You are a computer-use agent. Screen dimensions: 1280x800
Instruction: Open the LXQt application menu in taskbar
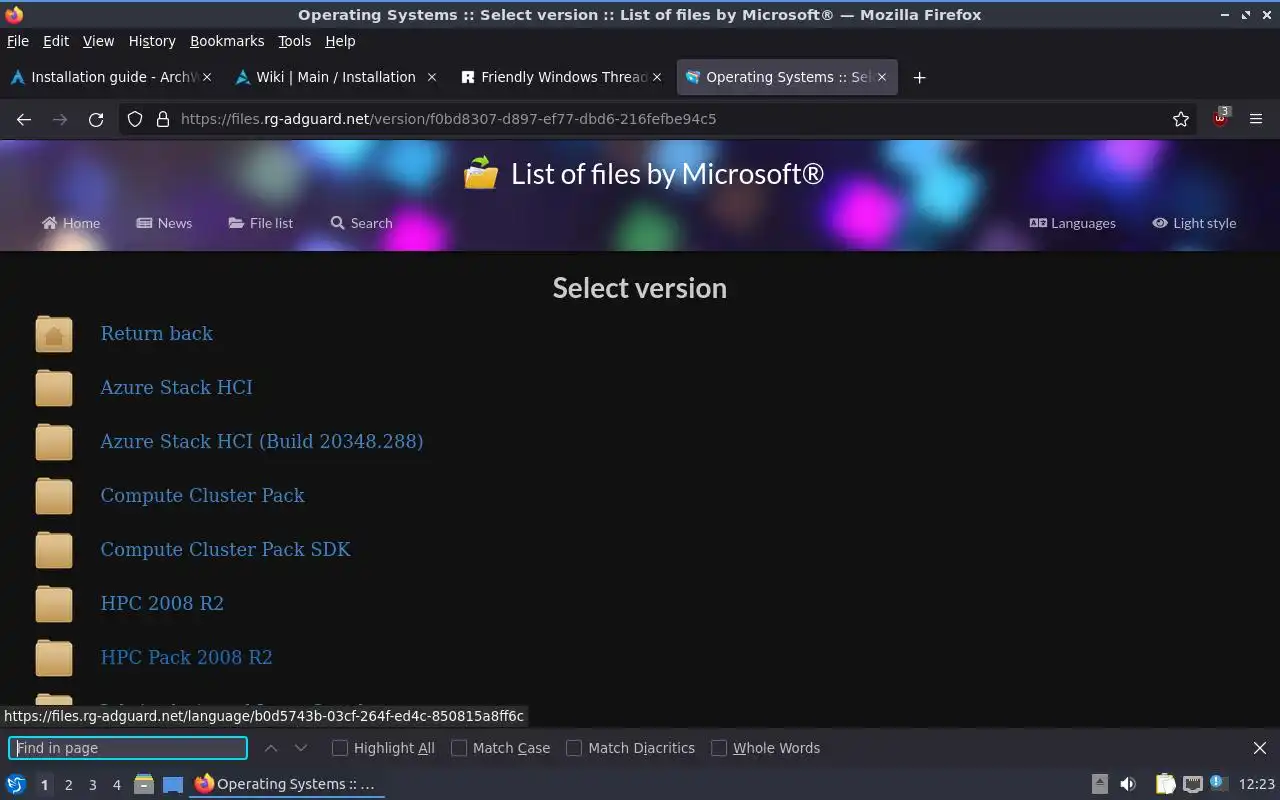16,784
